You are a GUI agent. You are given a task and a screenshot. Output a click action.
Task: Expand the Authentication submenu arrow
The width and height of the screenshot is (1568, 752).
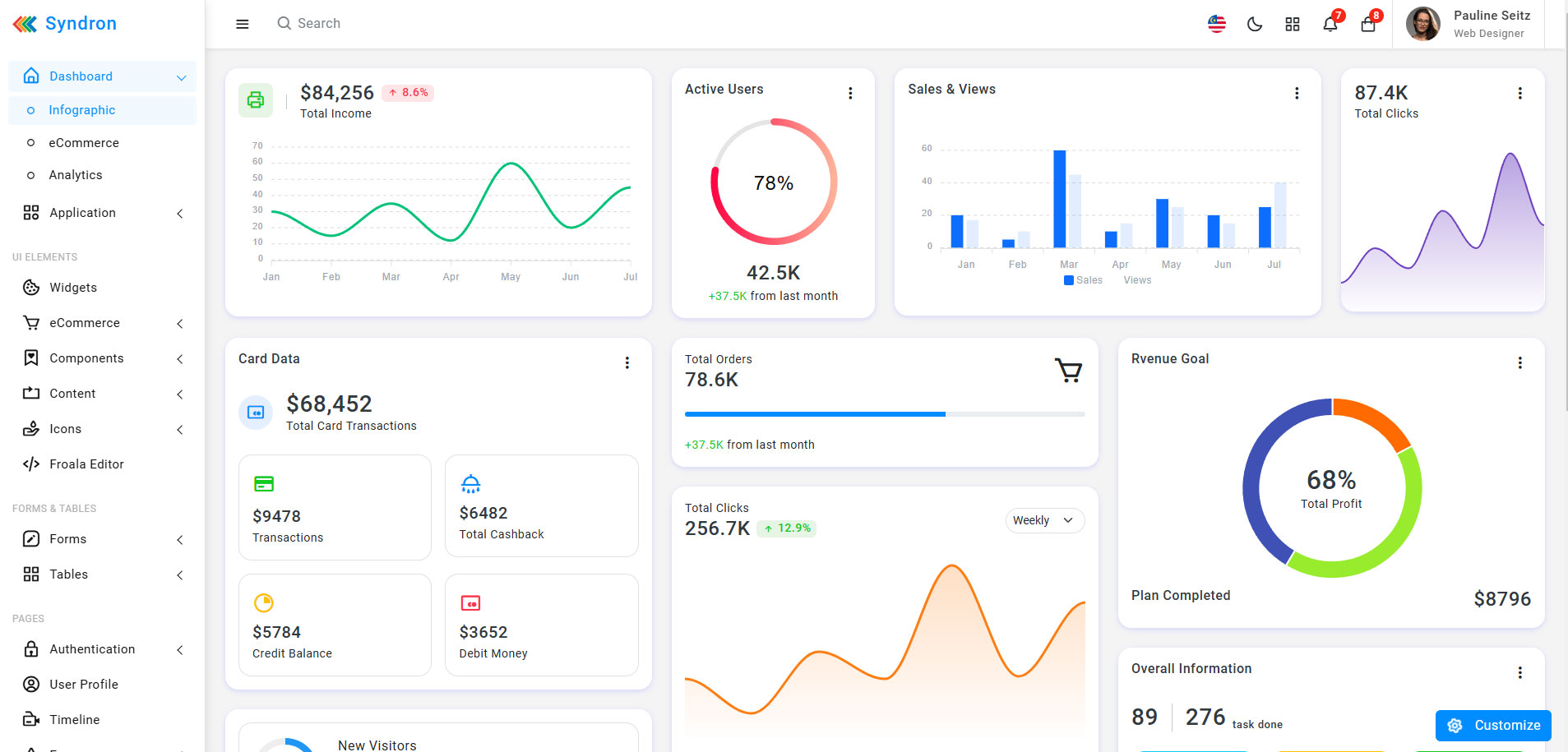pyautogui.click(x=180, y=650)
